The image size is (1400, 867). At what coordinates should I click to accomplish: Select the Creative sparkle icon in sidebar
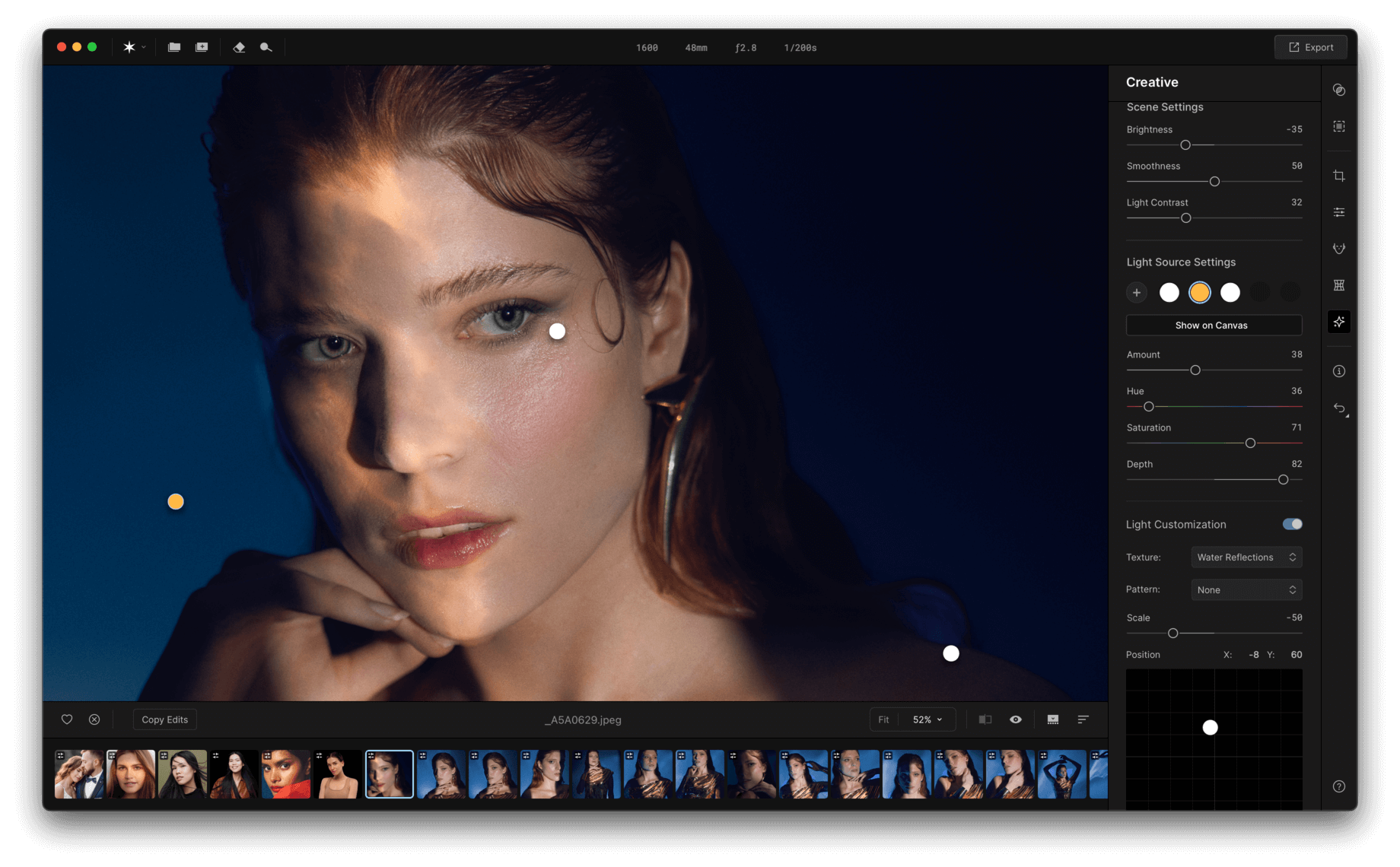(x=1339, y=322)
